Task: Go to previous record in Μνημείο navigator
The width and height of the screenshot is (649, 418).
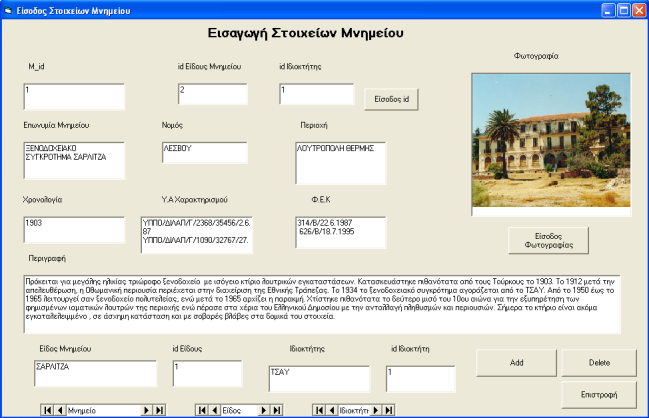Action: point(60,410)
